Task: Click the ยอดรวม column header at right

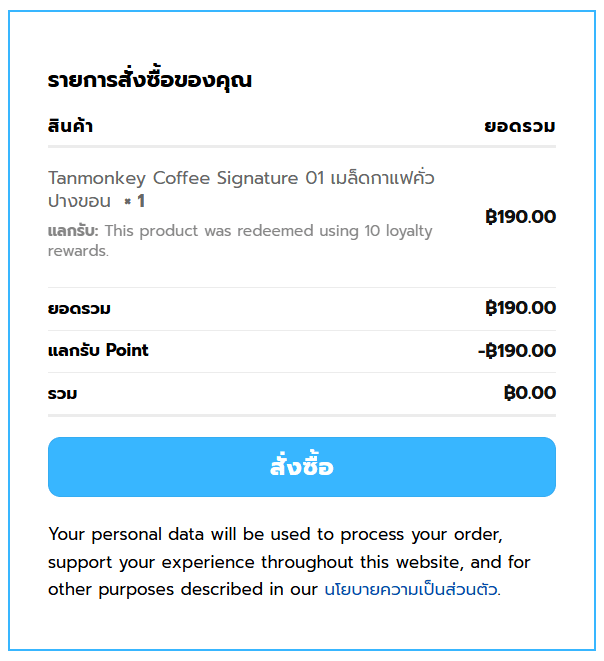Action: pyautogui.click(x=519, y=127)
